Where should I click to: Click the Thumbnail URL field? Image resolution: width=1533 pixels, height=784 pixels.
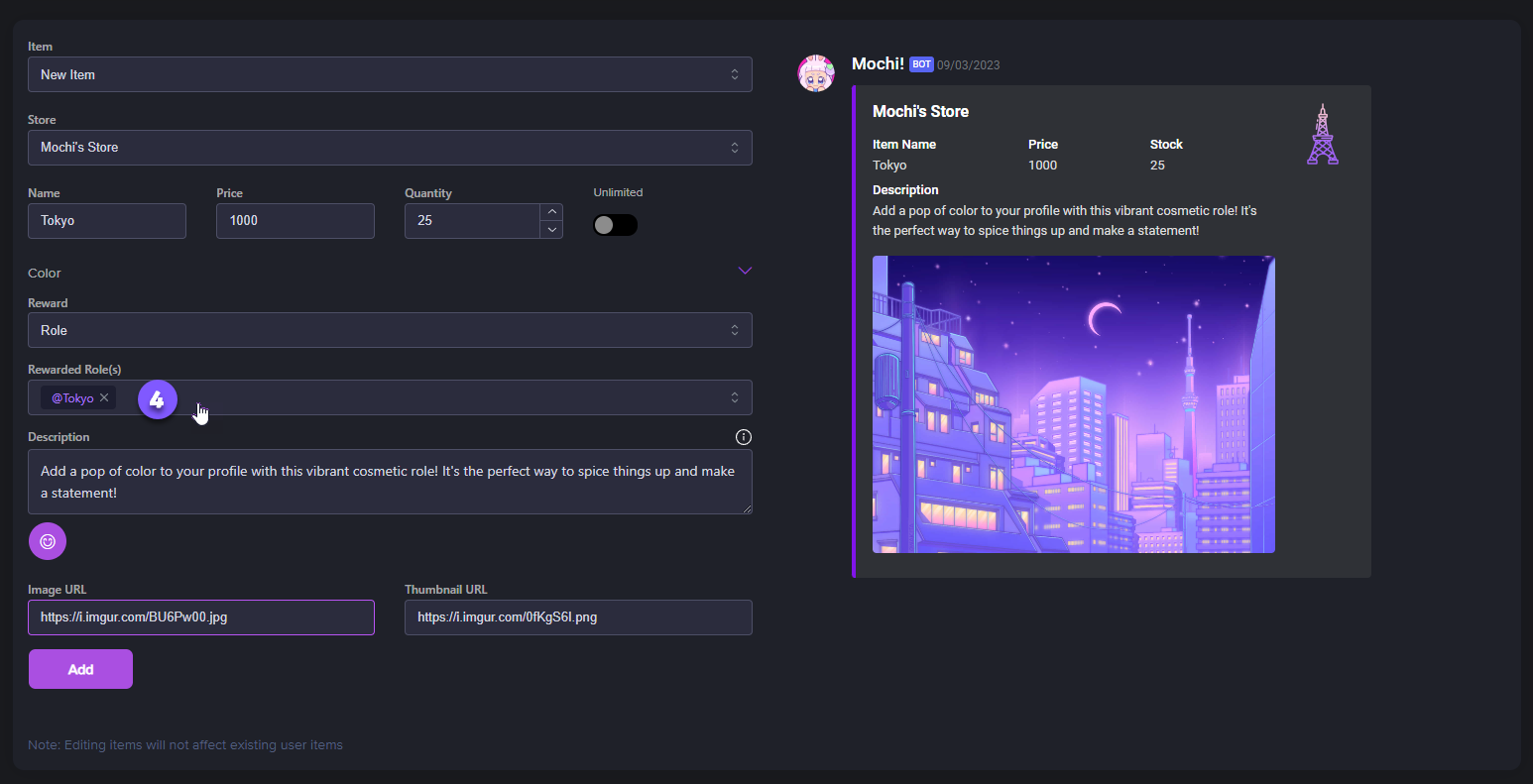click(x=578, y=616)
